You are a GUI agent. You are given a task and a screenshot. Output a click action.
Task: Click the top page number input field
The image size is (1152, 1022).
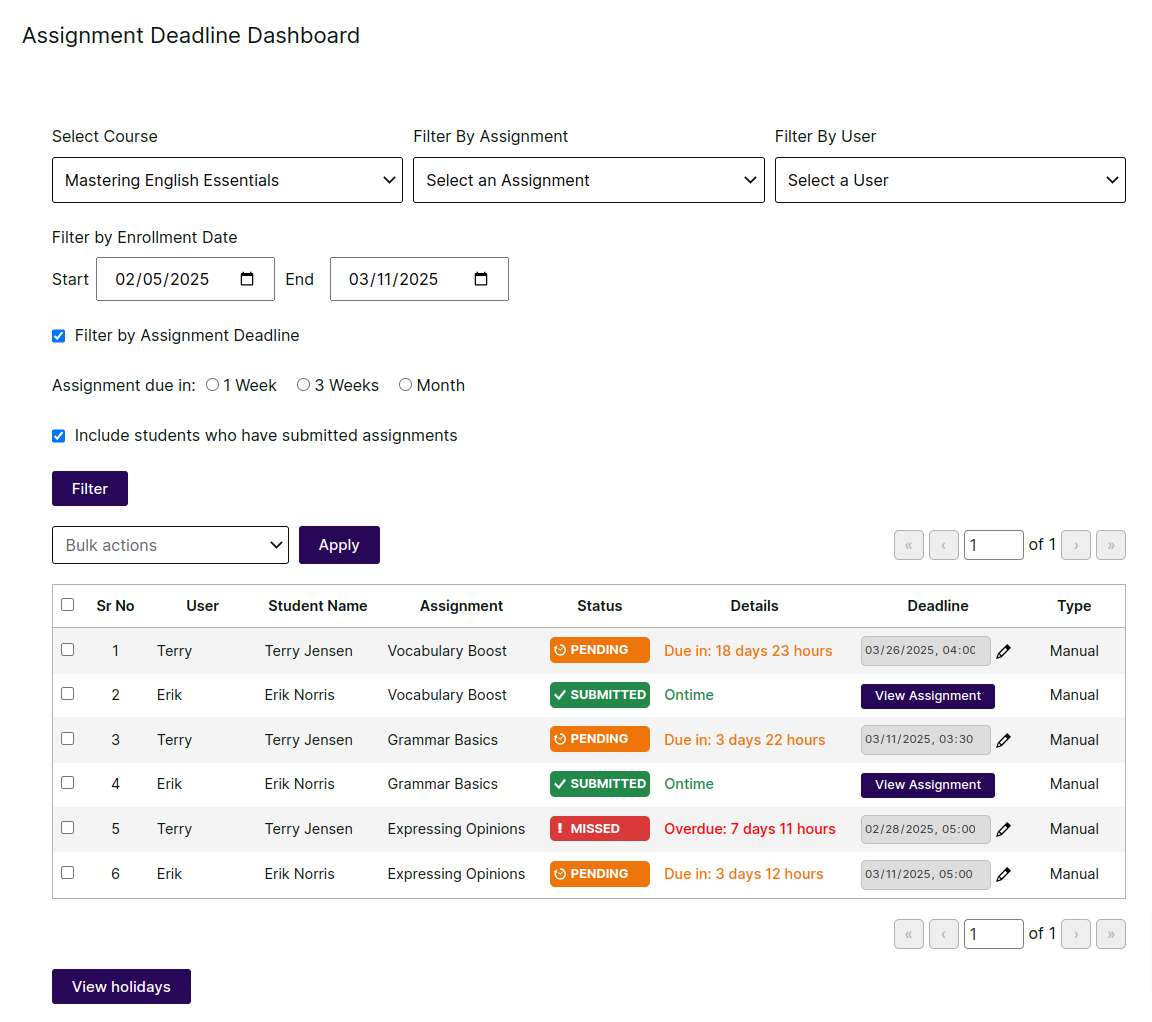(x=992, y=545)
